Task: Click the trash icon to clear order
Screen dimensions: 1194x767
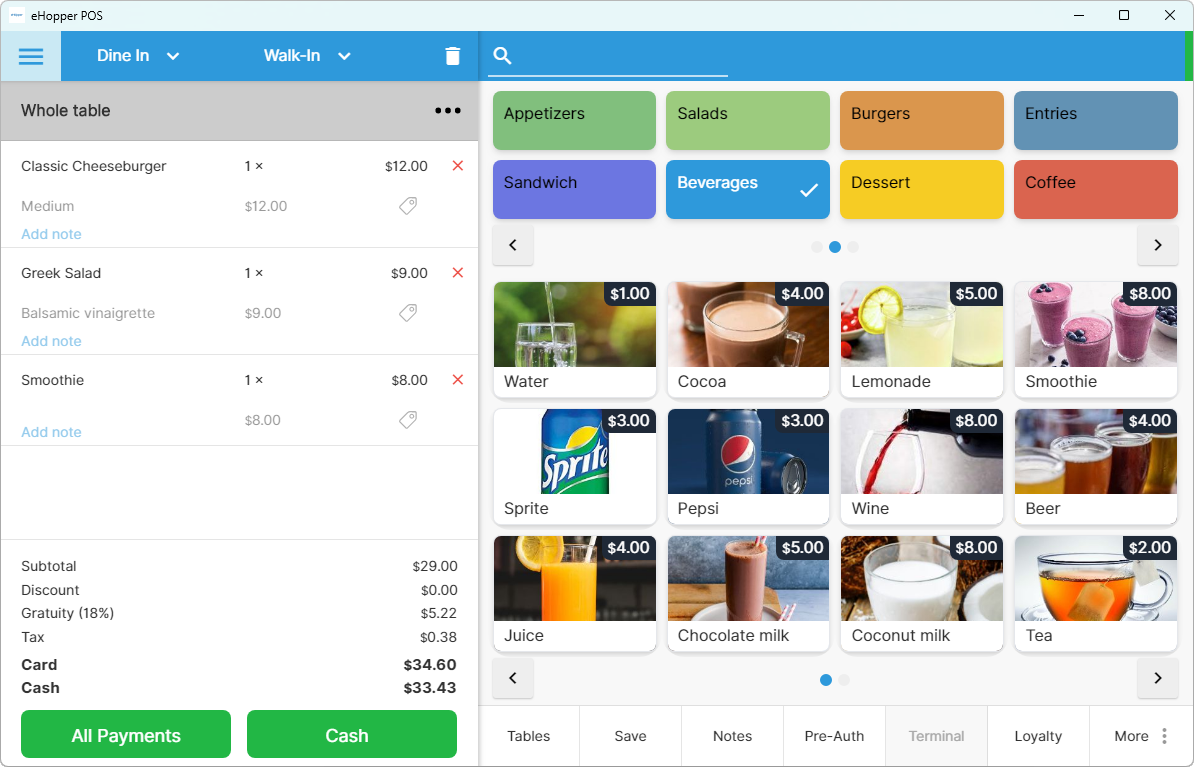Action: coord(453,56)
